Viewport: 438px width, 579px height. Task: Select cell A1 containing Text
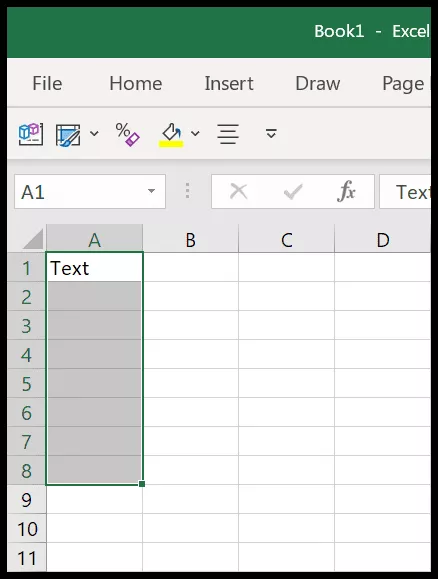point(95,267)
